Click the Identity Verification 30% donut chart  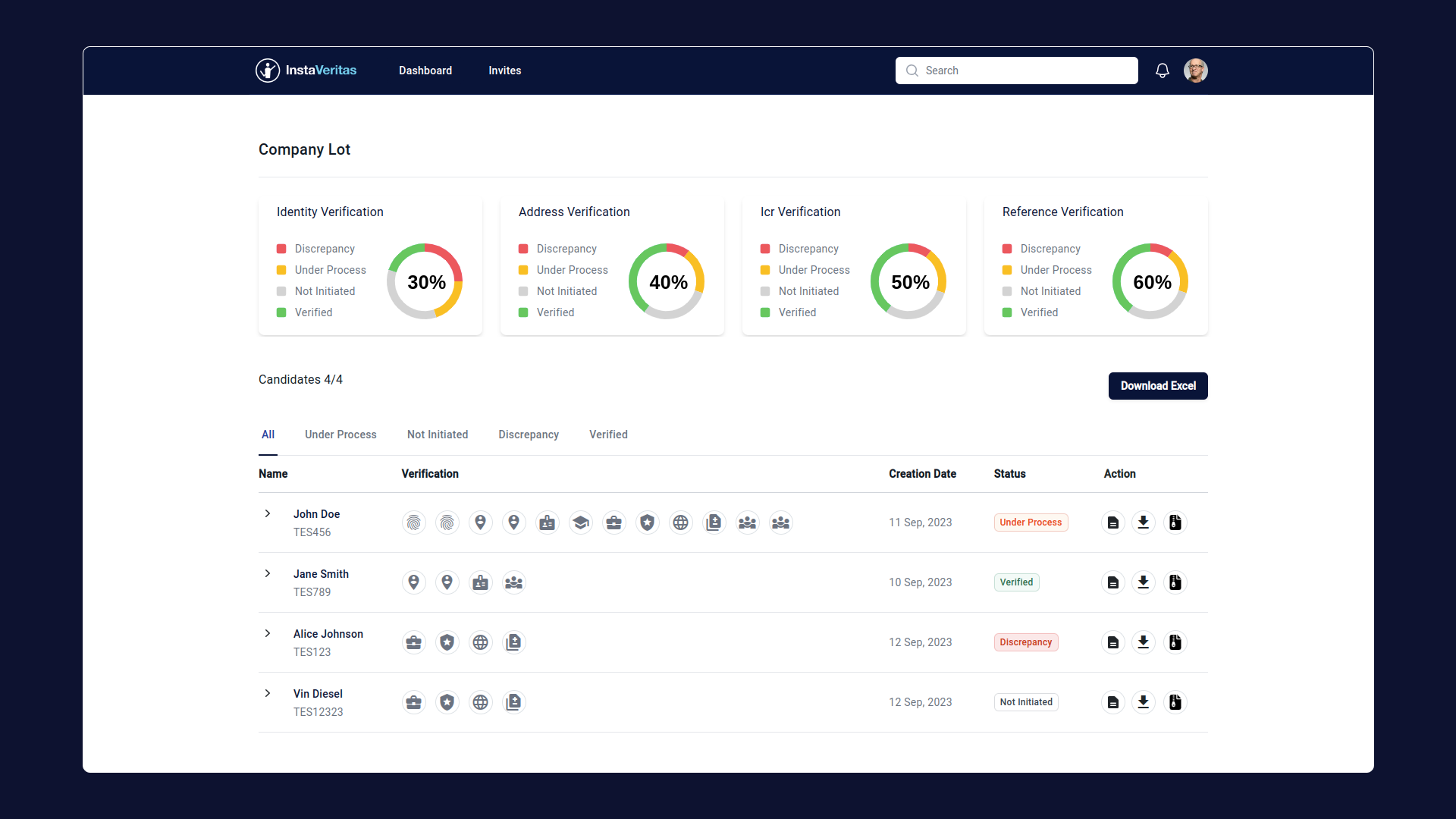tap(425, 281)
